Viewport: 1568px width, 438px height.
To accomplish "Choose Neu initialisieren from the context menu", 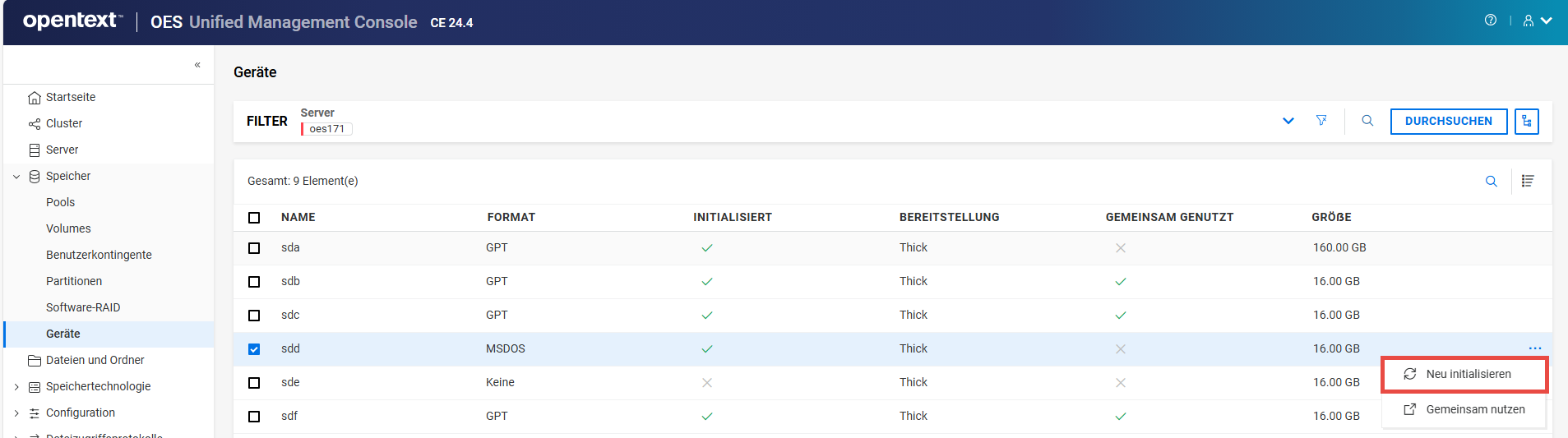I will click(x=1468, y=374).
